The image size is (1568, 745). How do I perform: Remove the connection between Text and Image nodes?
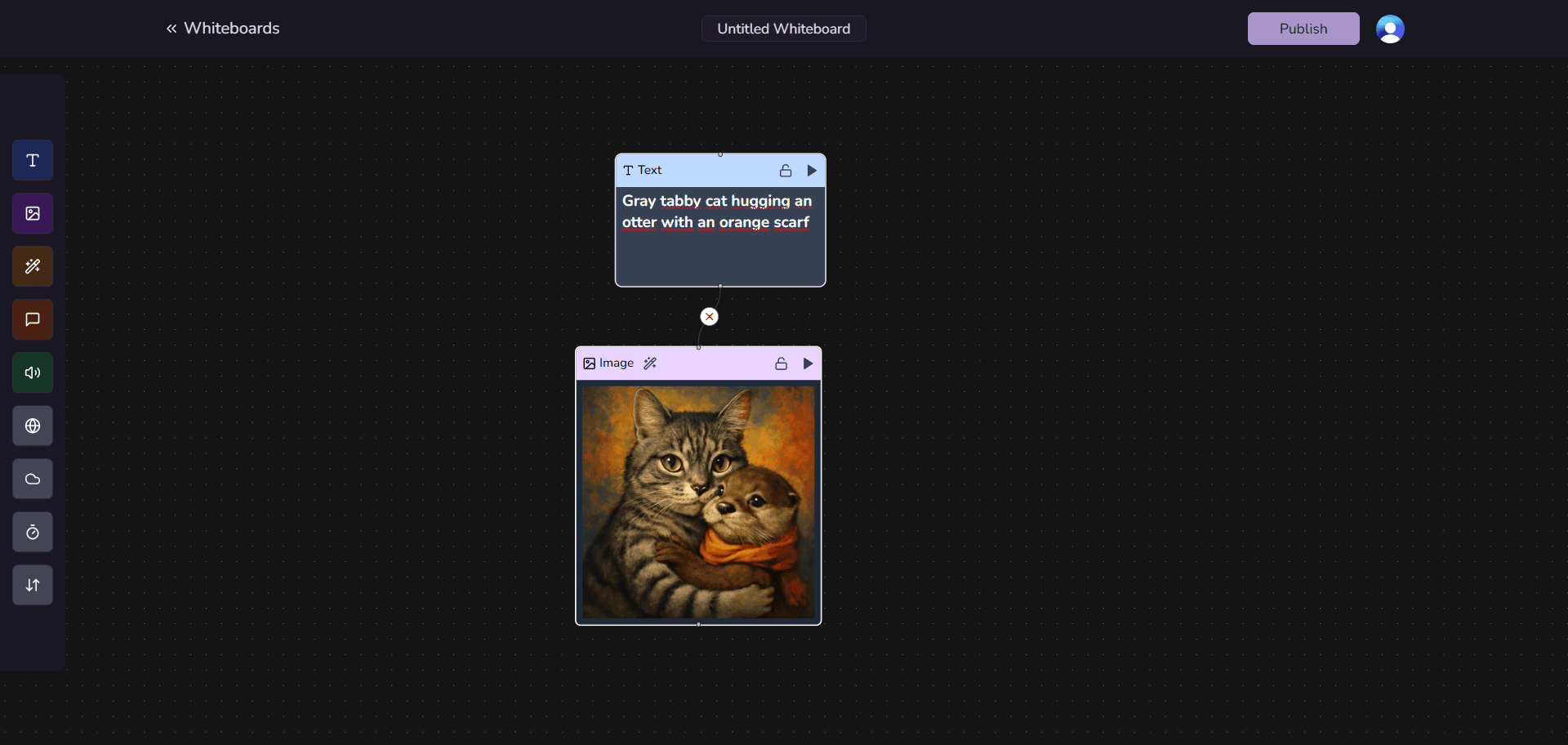709,317
